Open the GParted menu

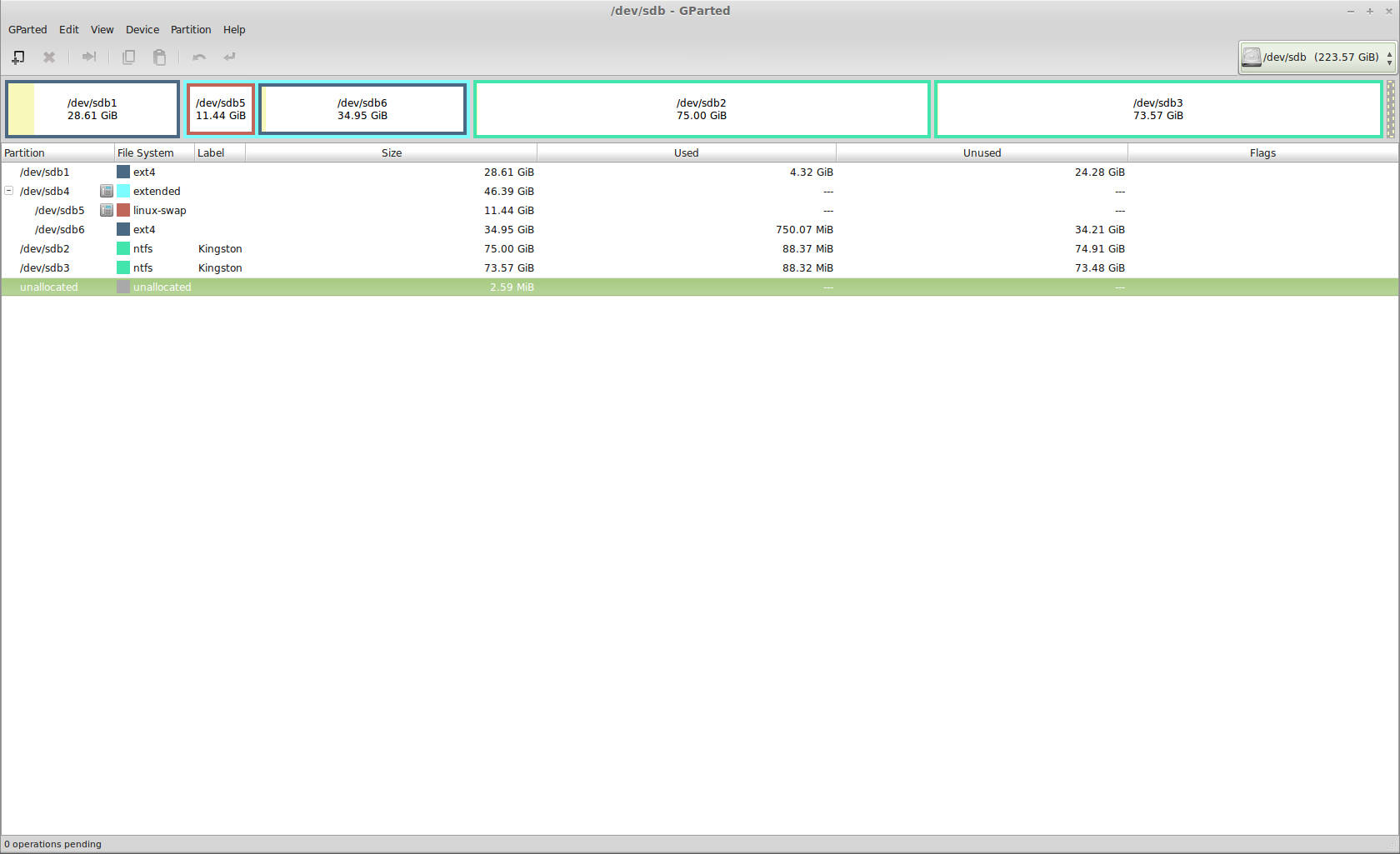pos(27,29)
